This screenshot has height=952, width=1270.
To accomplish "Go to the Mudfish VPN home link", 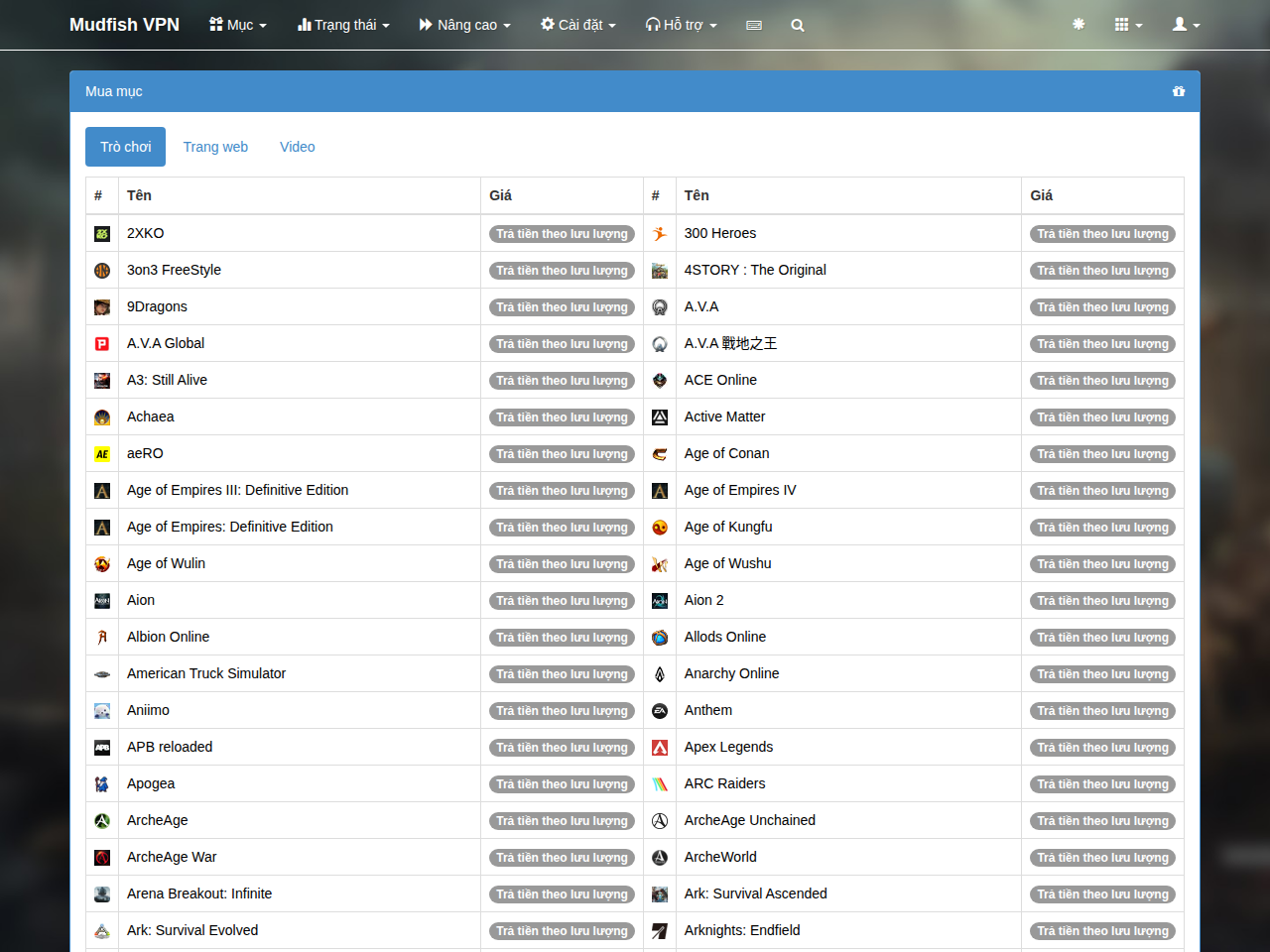I will pyautogui.click(x=124, y=25).
